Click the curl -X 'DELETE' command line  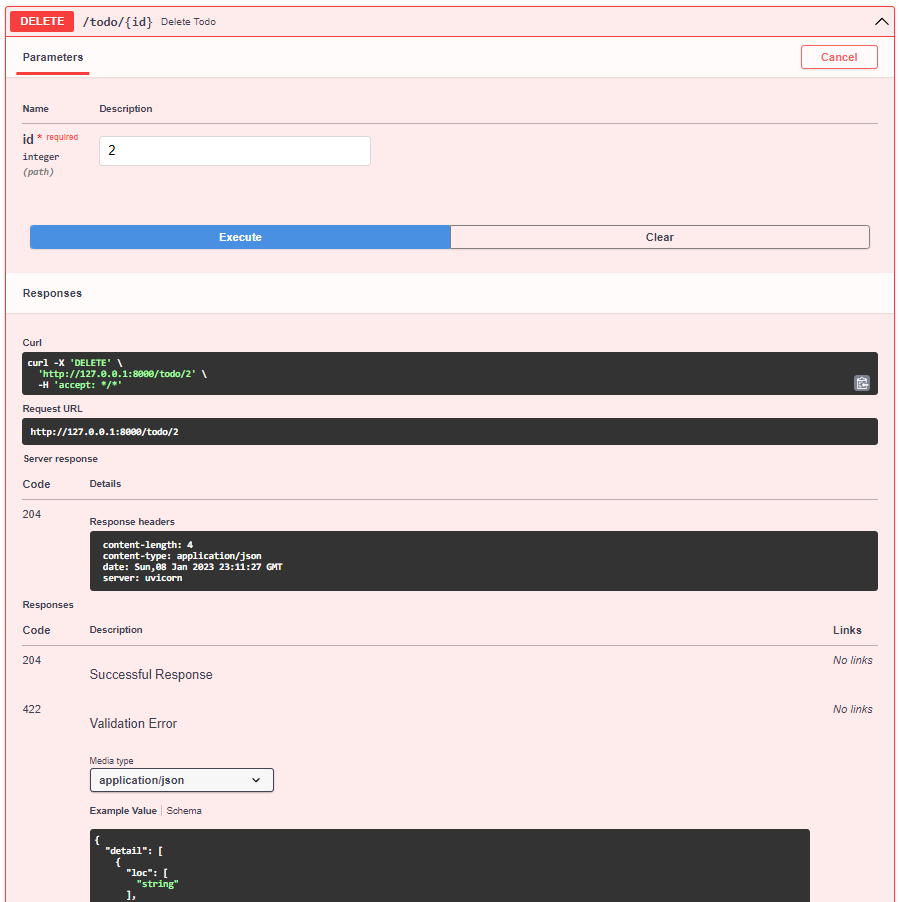coord(75,362)
